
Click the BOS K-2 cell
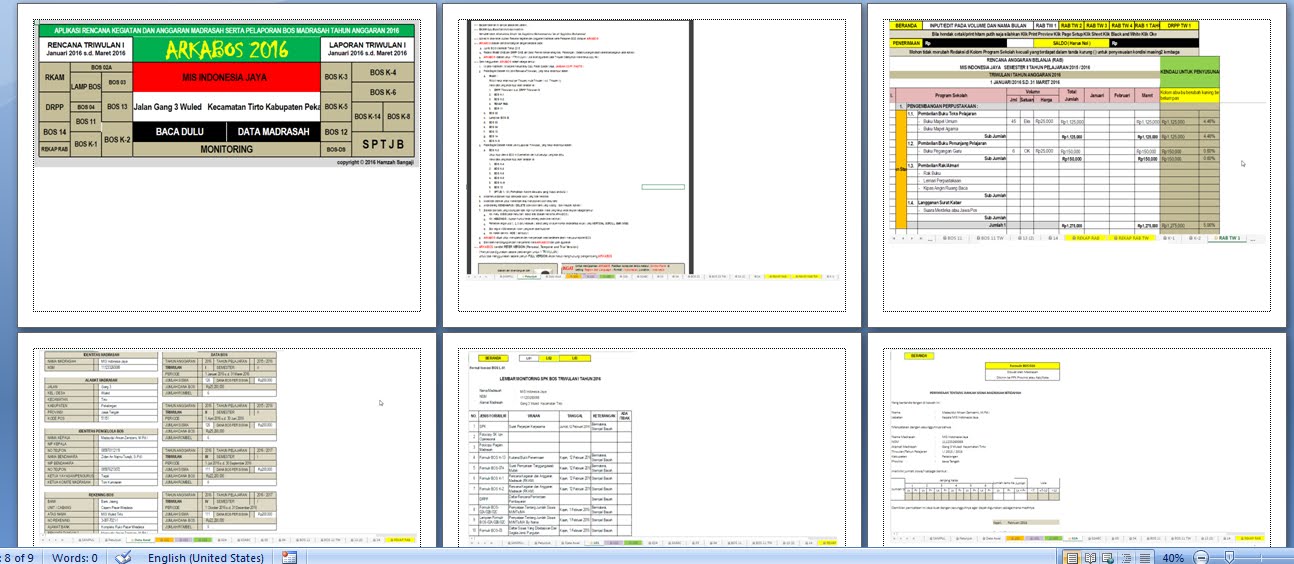(117, 139)
